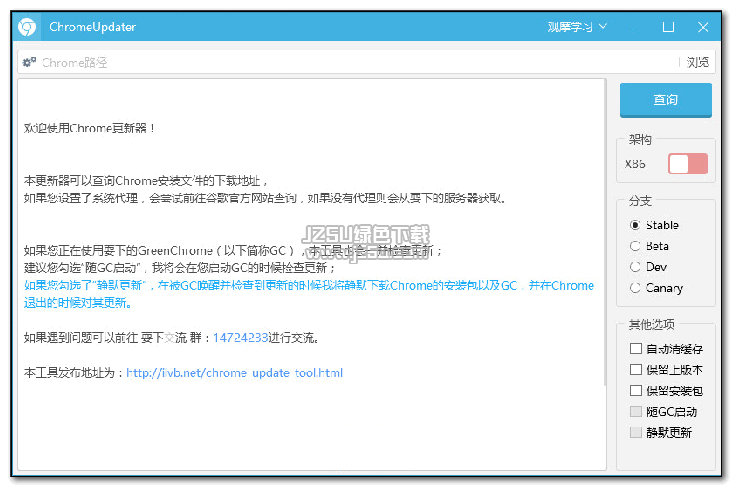
Task: Toggle the X86 architecture switch
Action: (688, 164)
